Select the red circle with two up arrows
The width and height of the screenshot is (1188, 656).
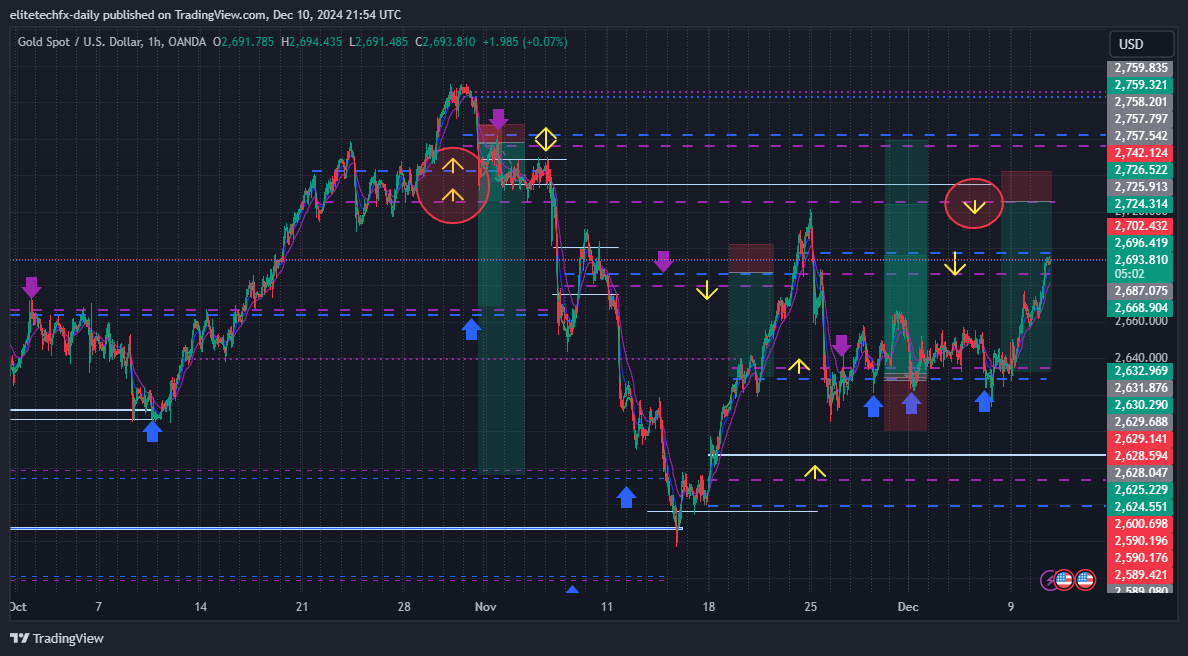click(452, 186)
